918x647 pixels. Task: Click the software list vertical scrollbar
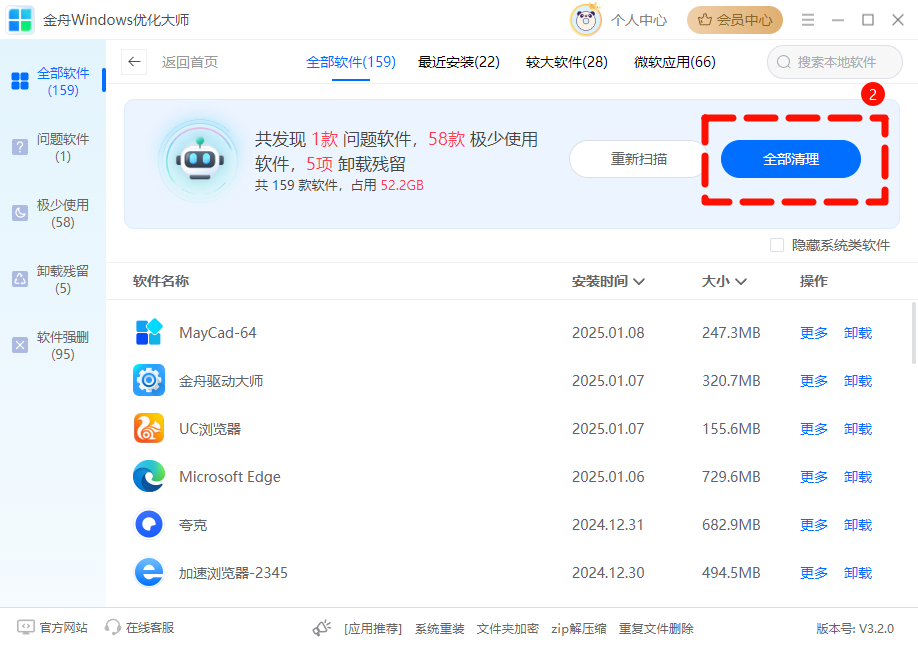click(x=914, y=333)
